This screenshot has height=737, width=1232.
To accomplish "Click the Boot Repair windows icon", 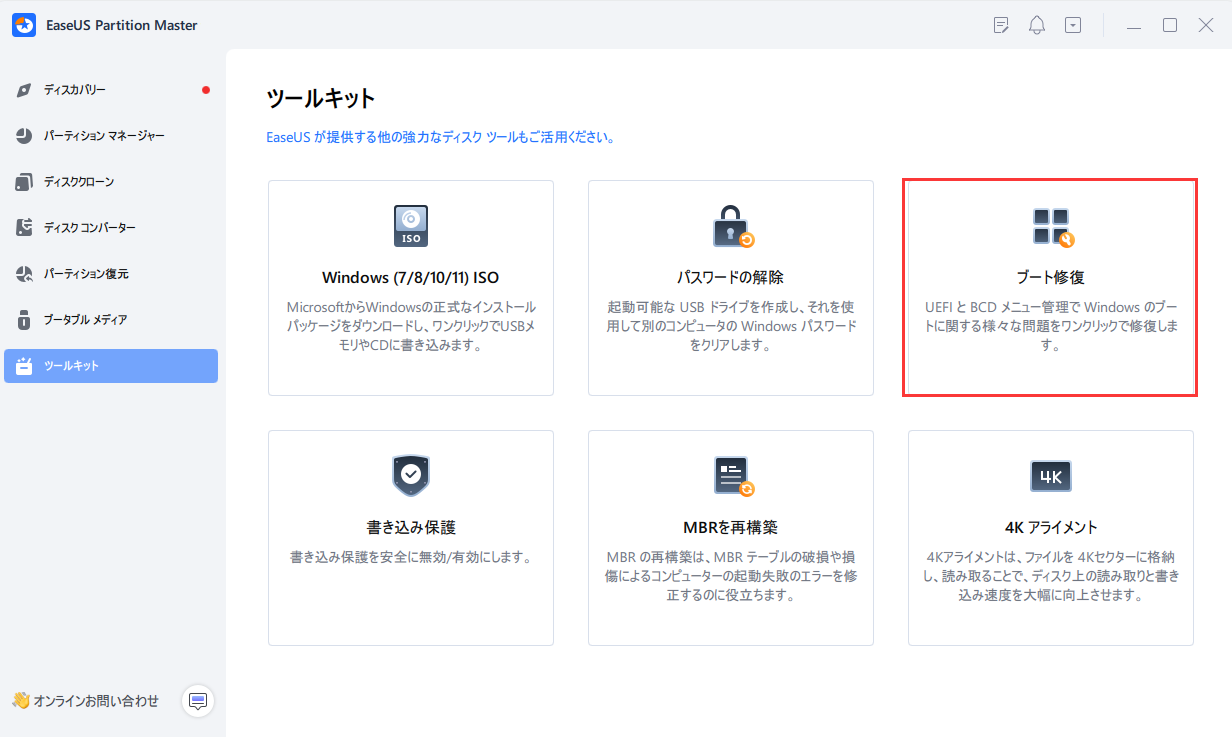I will tap(1051, 227).
